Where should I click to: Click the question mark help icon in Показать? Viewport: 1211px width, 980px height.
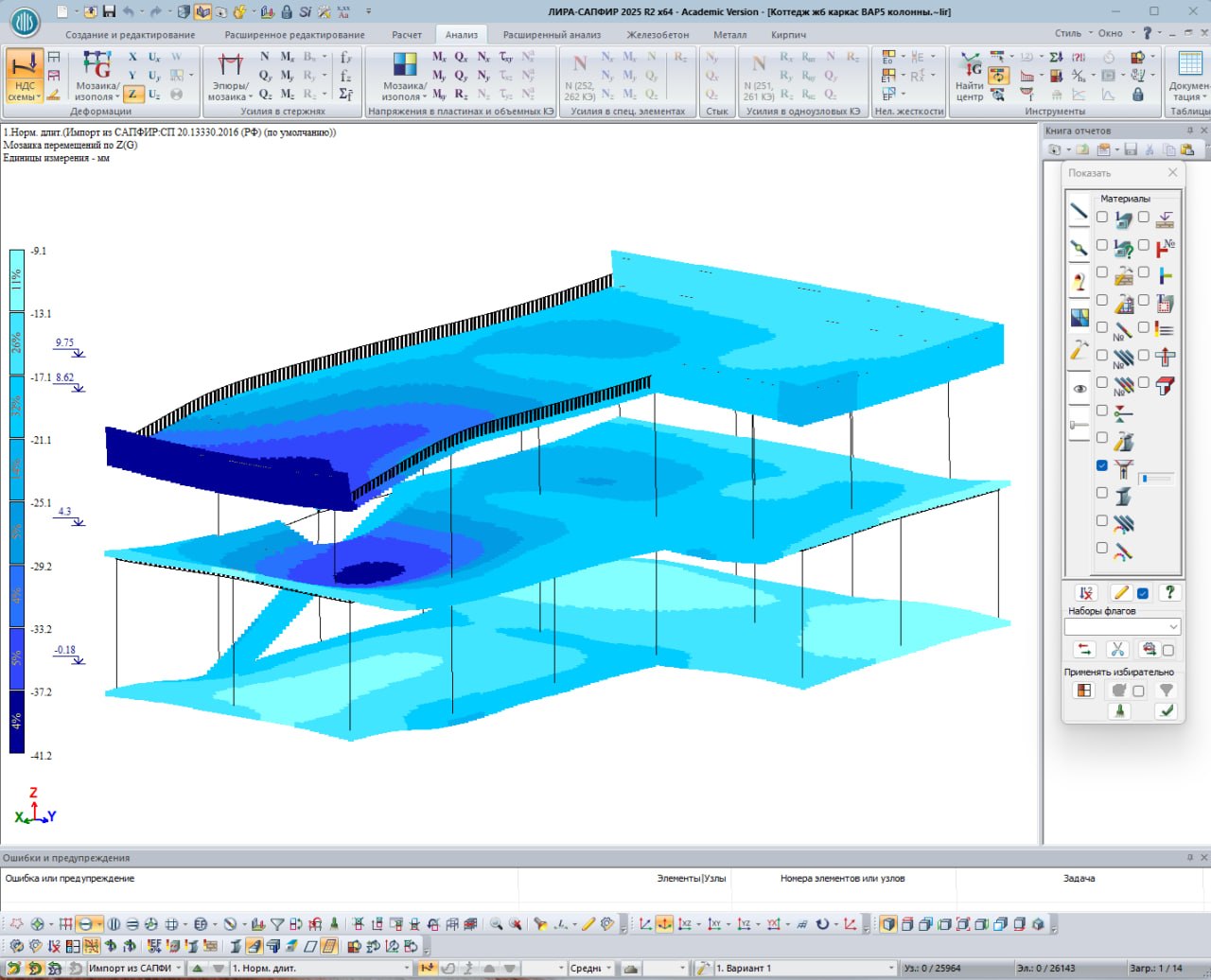point(1169,592)
